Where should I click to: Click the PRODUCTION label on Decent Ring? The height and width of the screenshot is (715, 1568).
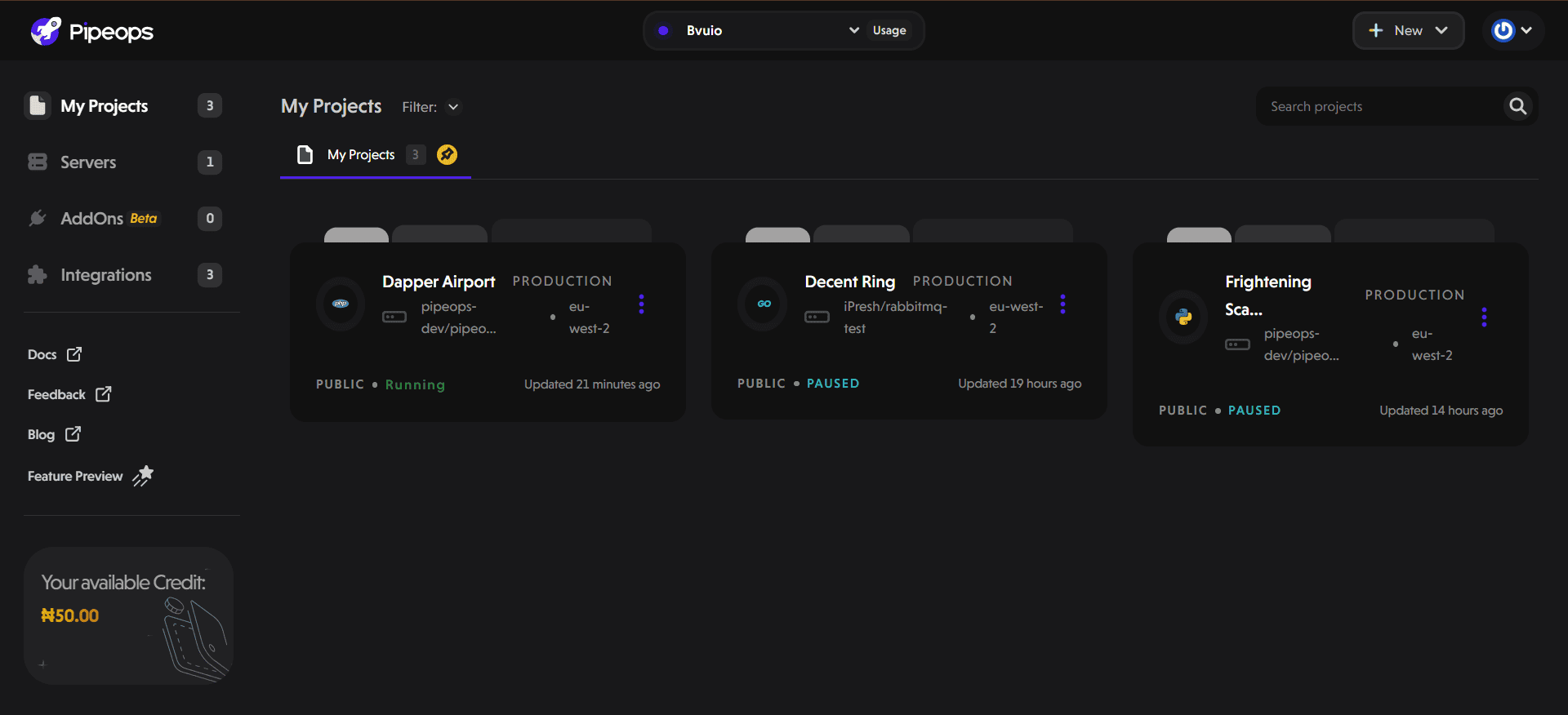tap(963, 281)
